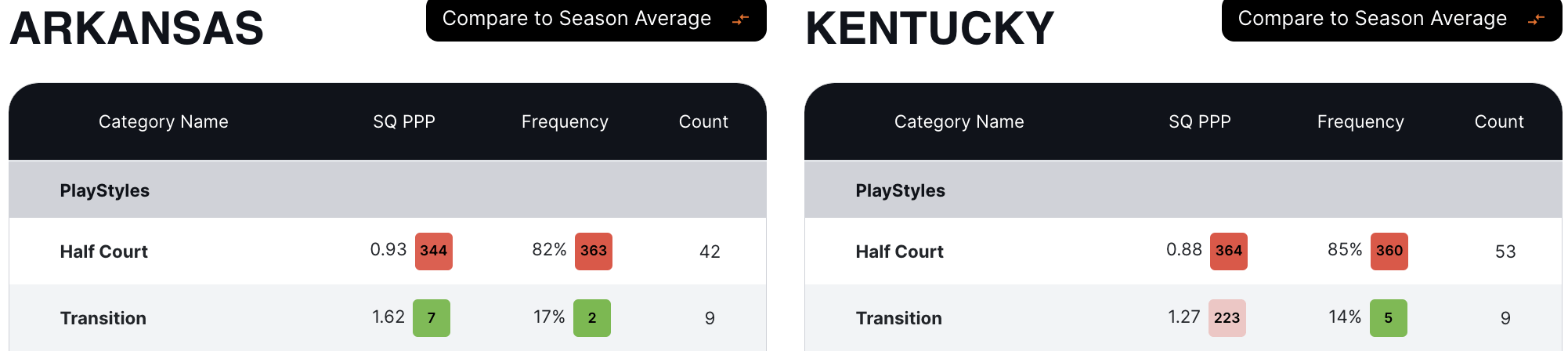Click the Kentucky compare arrows icon
Viewport: 1568px width, 351px height.
(x=1536, y=19)
